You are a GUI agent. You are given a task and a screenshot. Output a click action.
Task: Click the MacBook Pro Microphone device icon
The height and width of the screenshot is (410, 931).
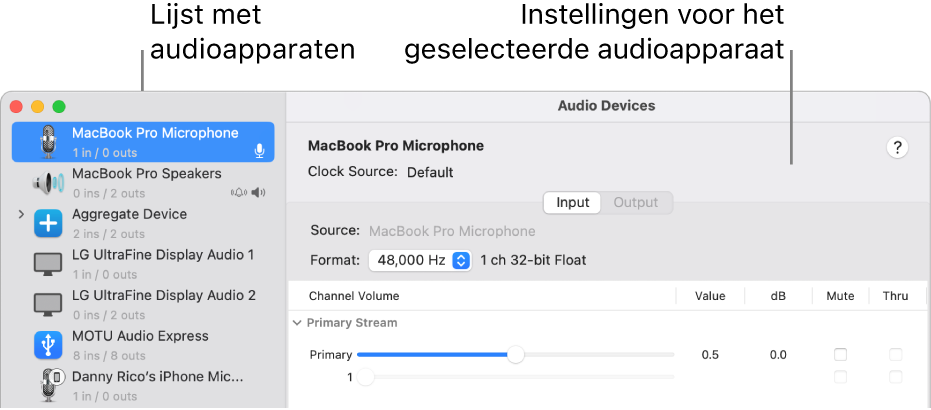tap(48, 142)
